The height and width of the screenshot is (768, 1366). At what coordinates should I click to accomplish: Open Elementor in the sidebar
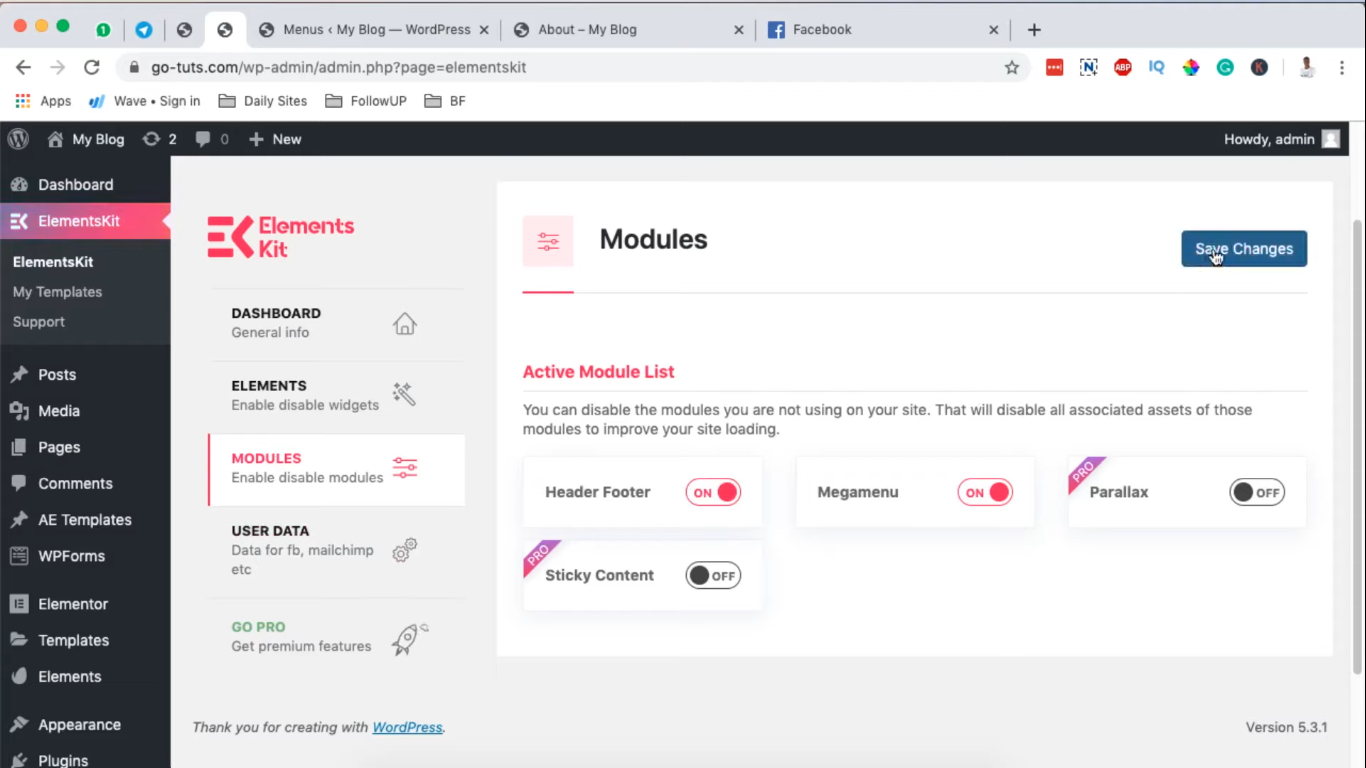[x=85, y=604]
